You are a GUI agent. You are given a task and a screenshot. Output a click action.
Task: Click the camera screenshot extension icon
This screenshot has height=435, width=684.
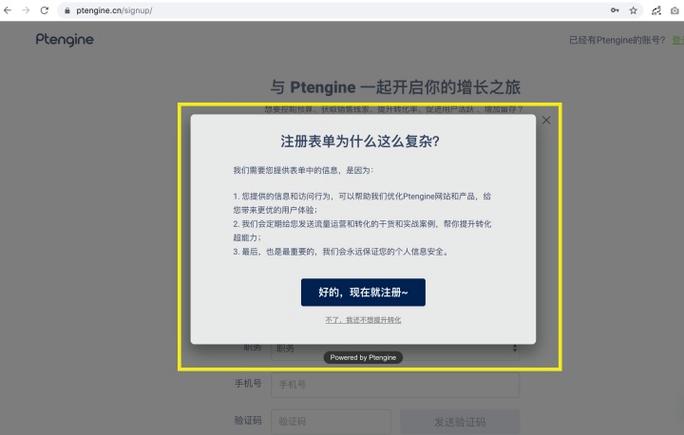tap(675, 10)
